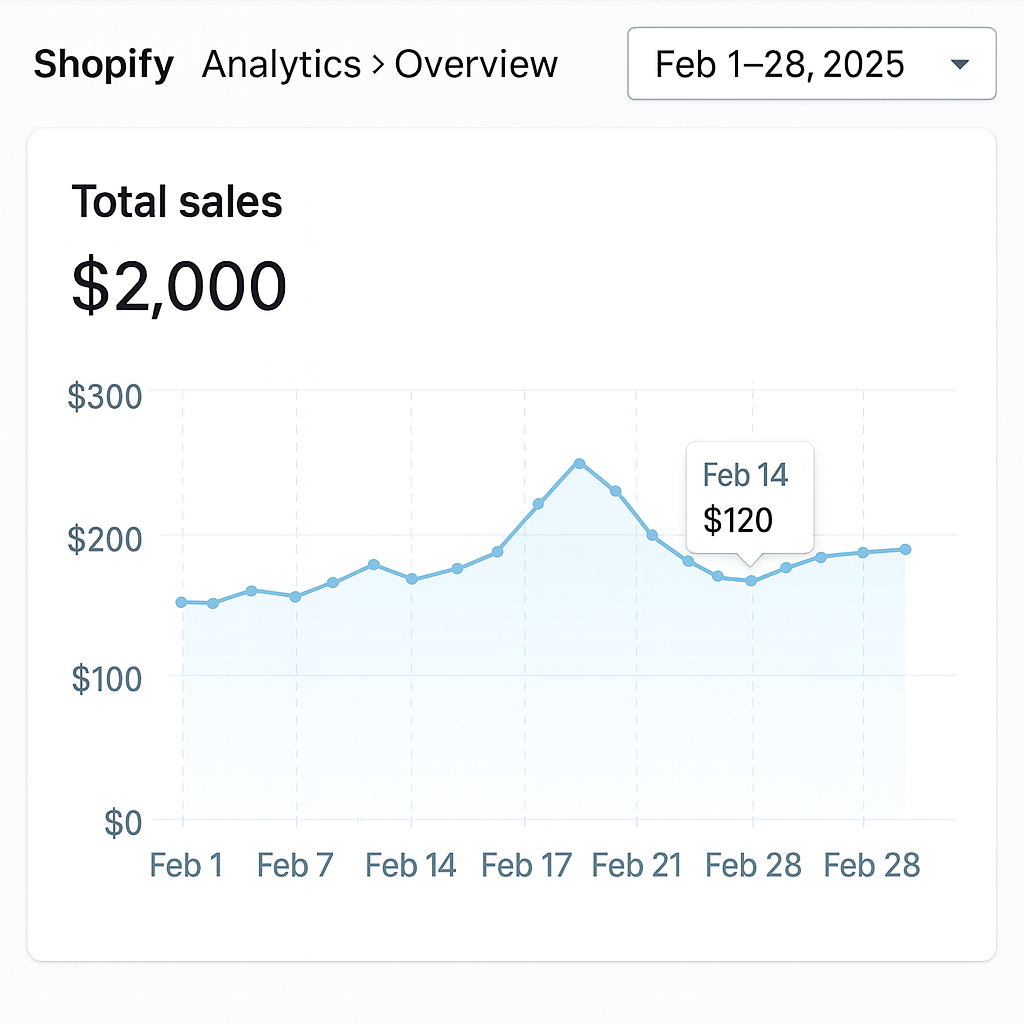Click the $300 y-axis label
The width and height of the screenshot is (1024, 1024).
tap(104, 397)
